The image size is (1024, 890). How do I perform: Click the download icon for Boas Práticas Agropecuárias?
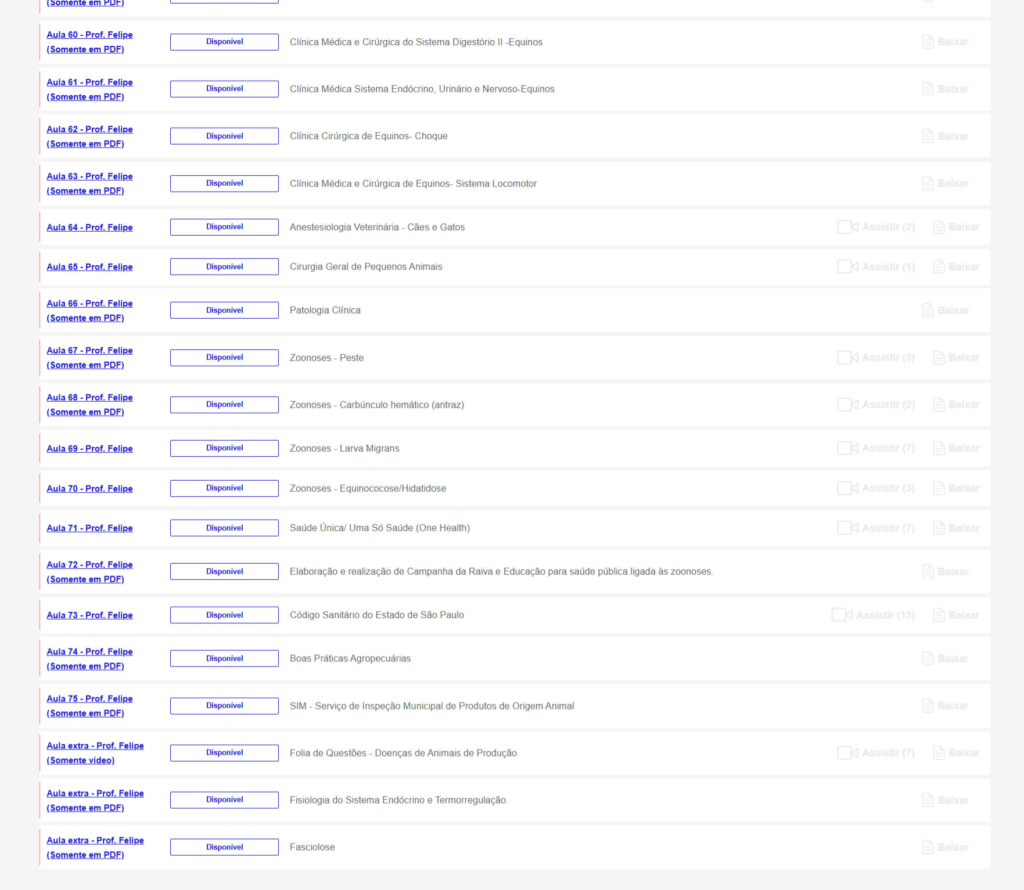point(928,659)
